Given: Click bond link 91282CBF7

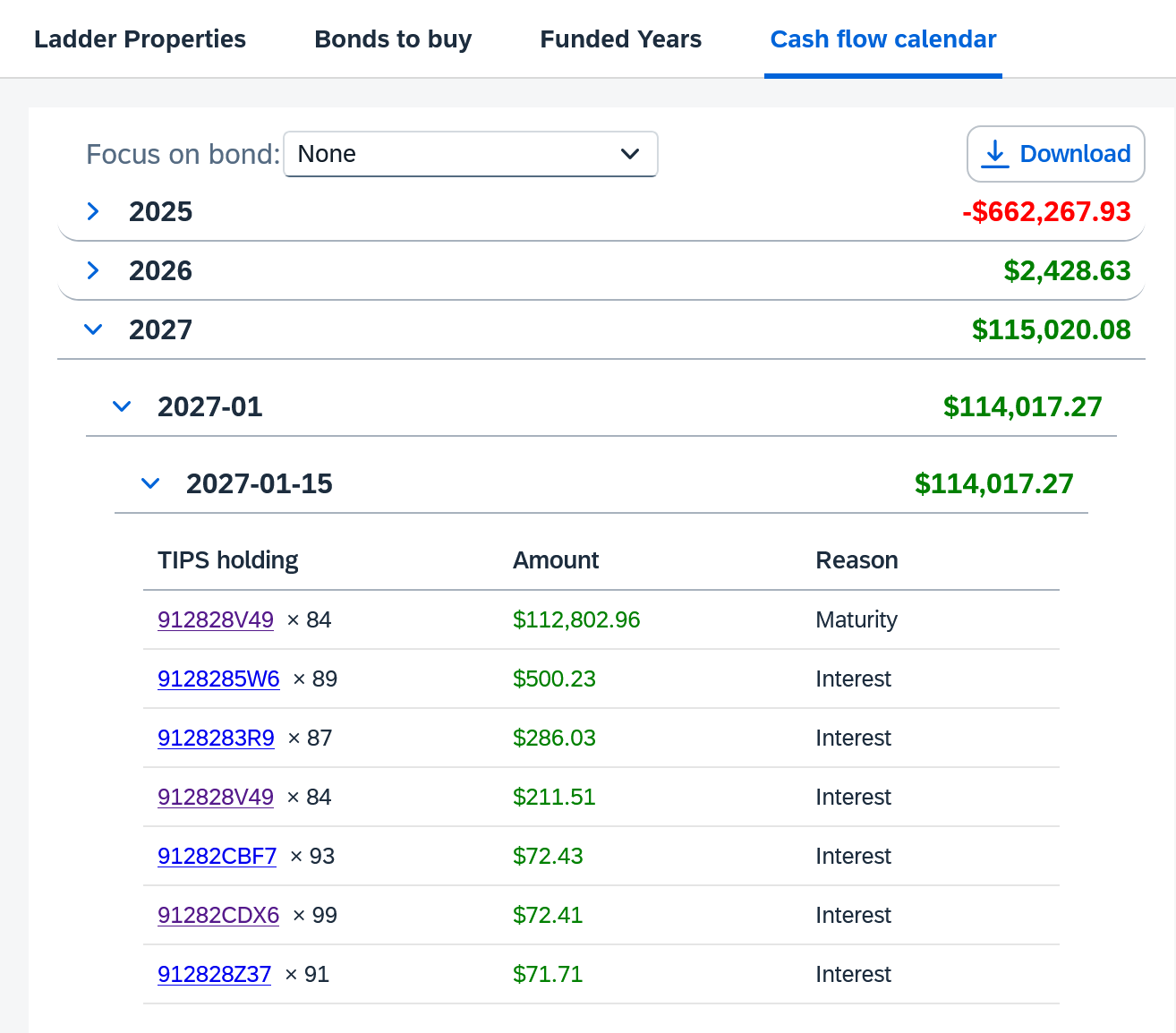Looking at the screenshot, I should [217, 856].
